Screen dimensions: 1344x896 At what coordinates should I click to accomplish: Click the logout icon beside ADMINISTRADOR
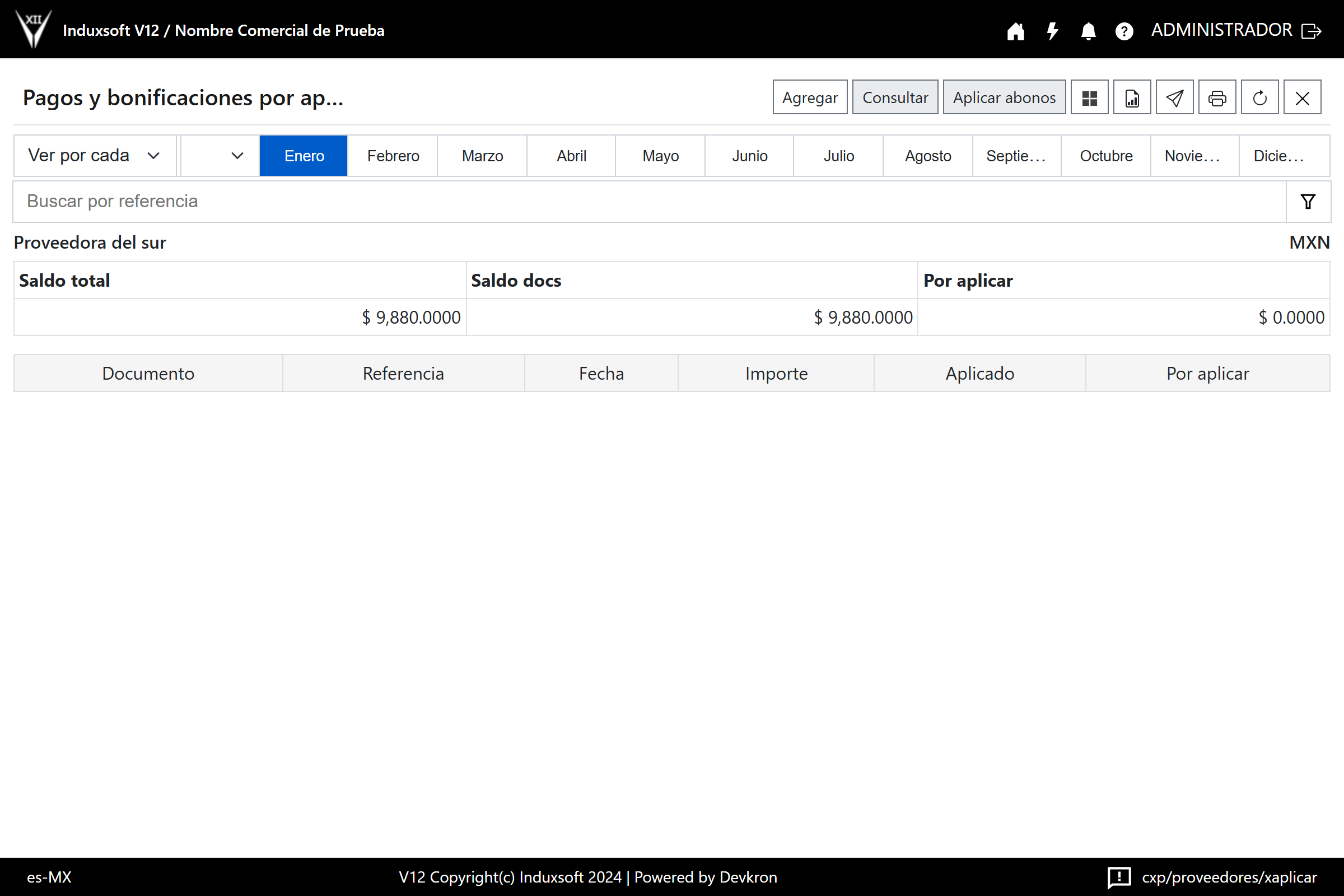(x=1312, y=31)
